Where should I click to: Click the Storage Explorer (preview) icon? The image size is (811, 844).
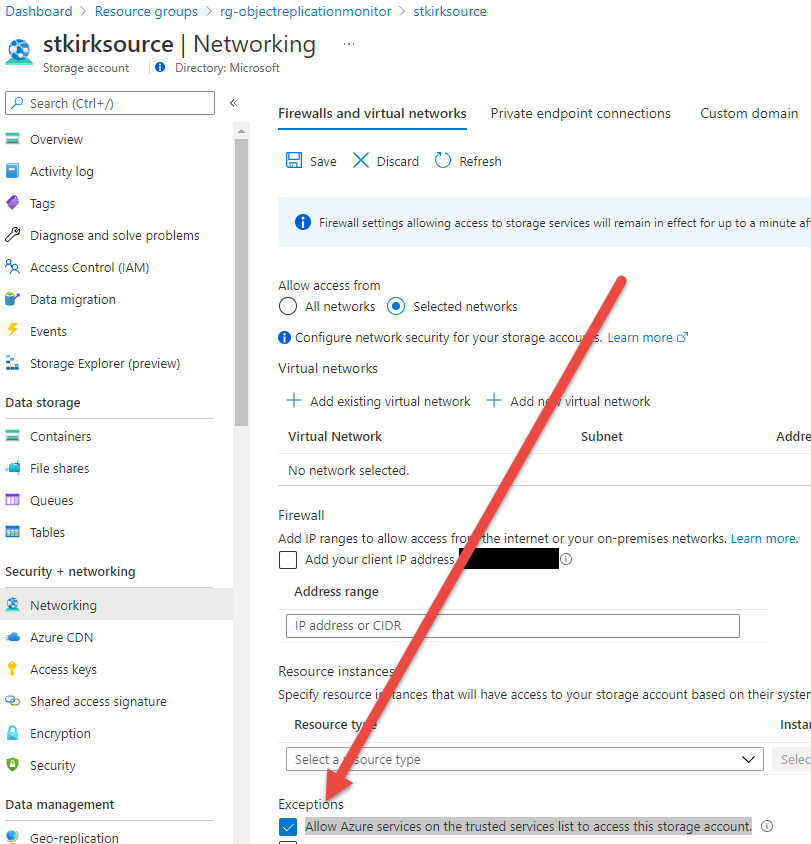(x=12, y=363)
